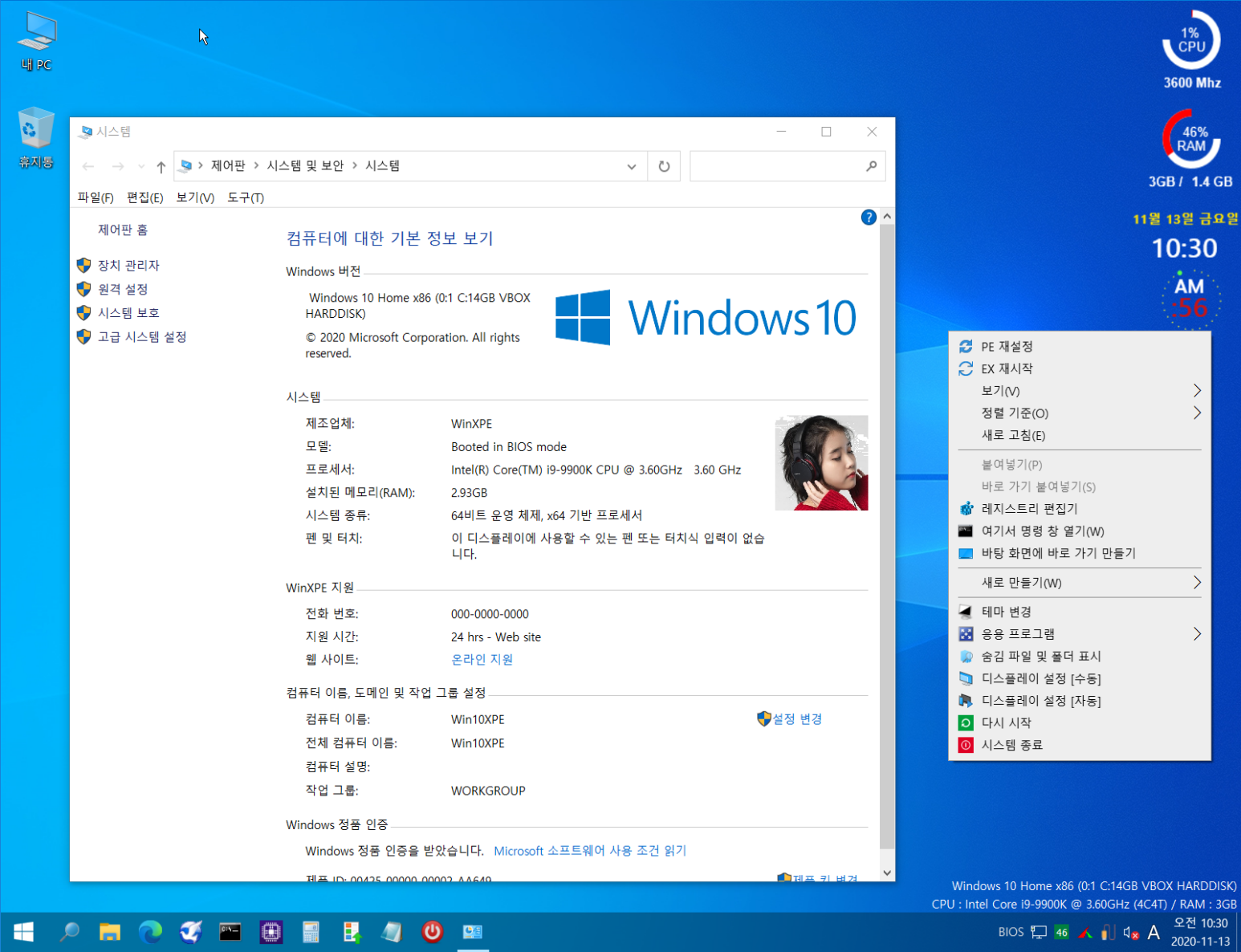
Task: Open recent locations dropdown arrow
Action: (x=141, y=166)
